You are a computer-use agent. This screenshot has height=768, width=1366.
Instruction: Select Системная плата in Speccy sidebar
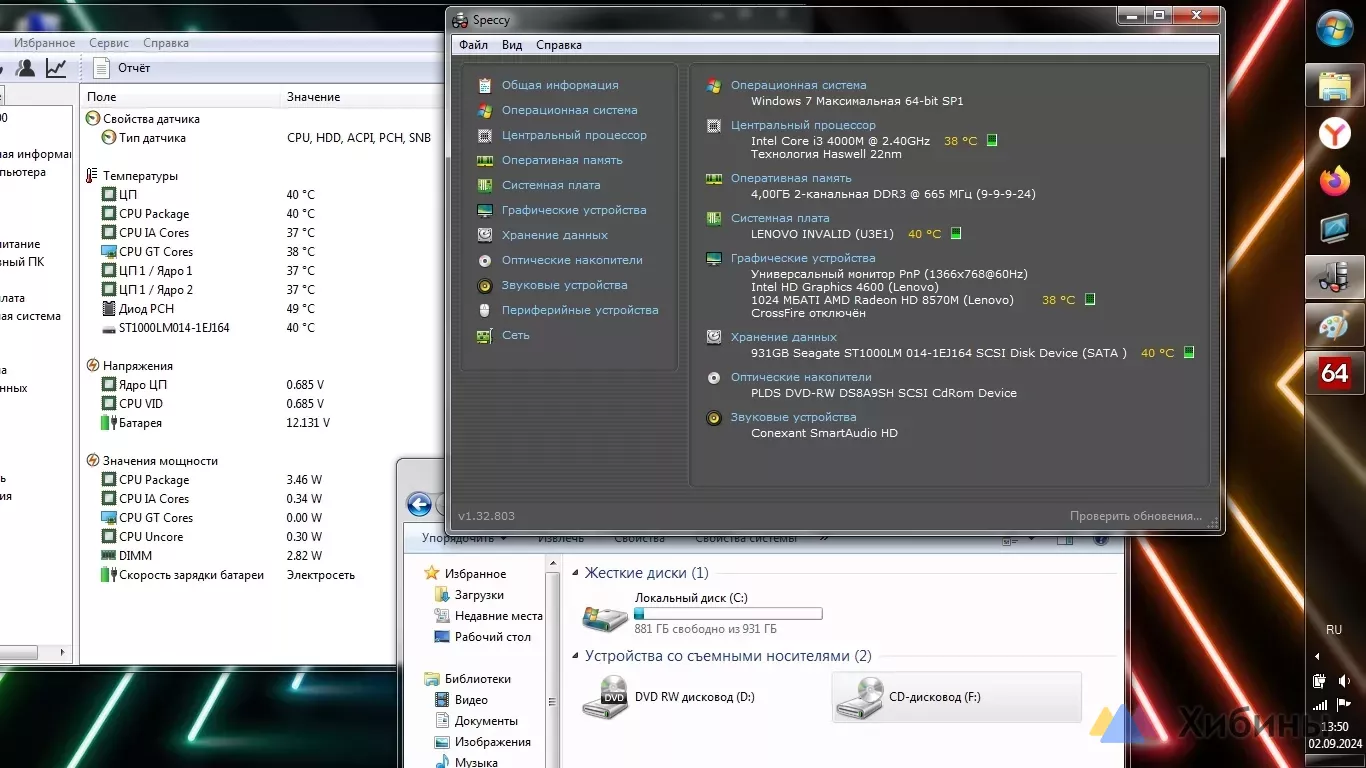pyautogui.click(x=551, y=185)
